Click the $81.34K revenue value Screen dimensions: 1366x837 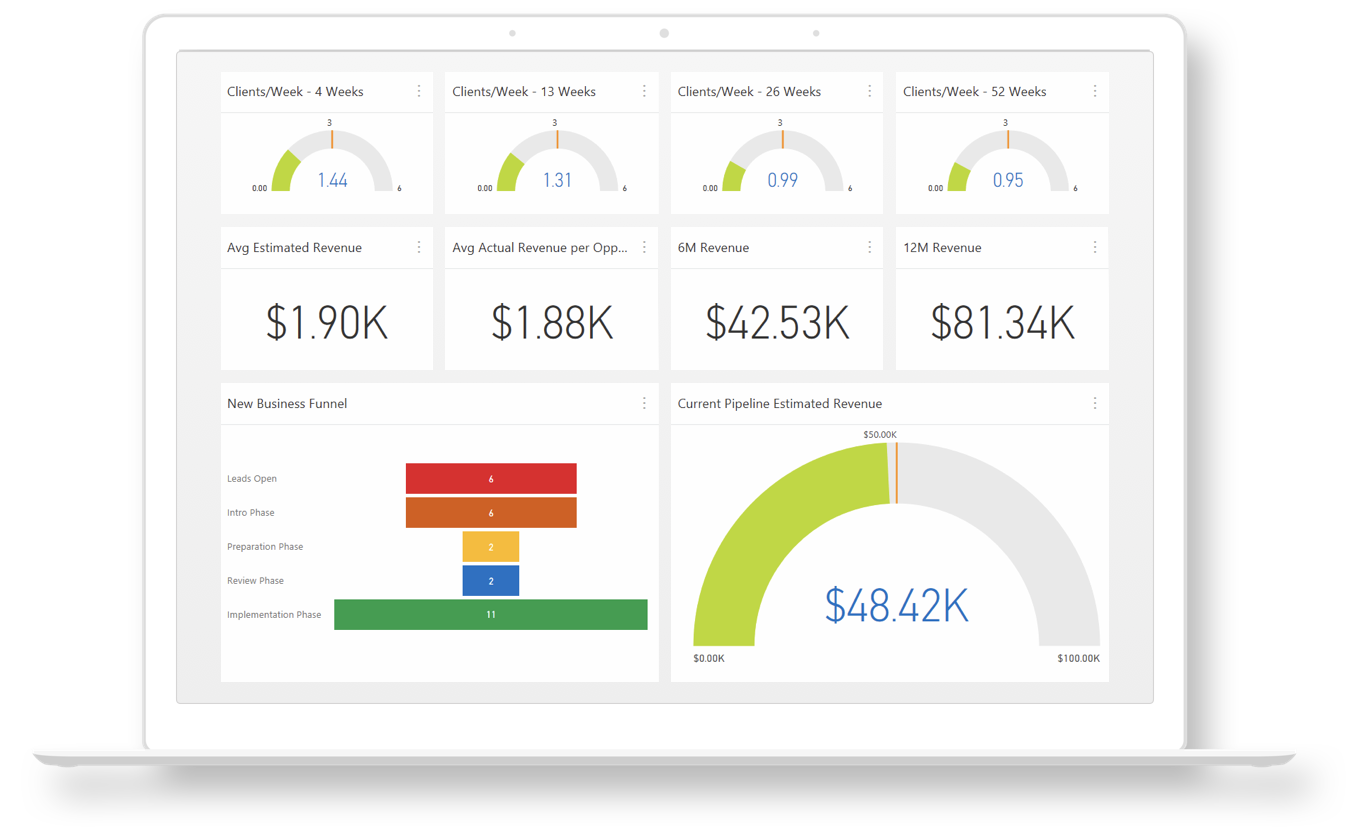[1003, 323]
